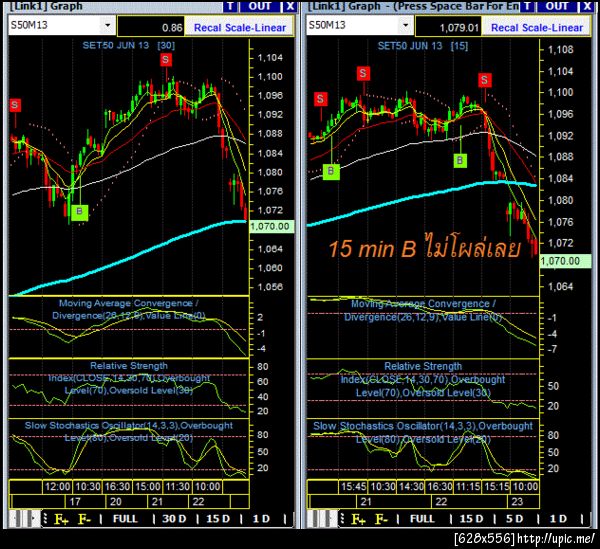Screen dimensions: 600x549
Task: Click MACD indicator label in left graph
Action: 129,310
